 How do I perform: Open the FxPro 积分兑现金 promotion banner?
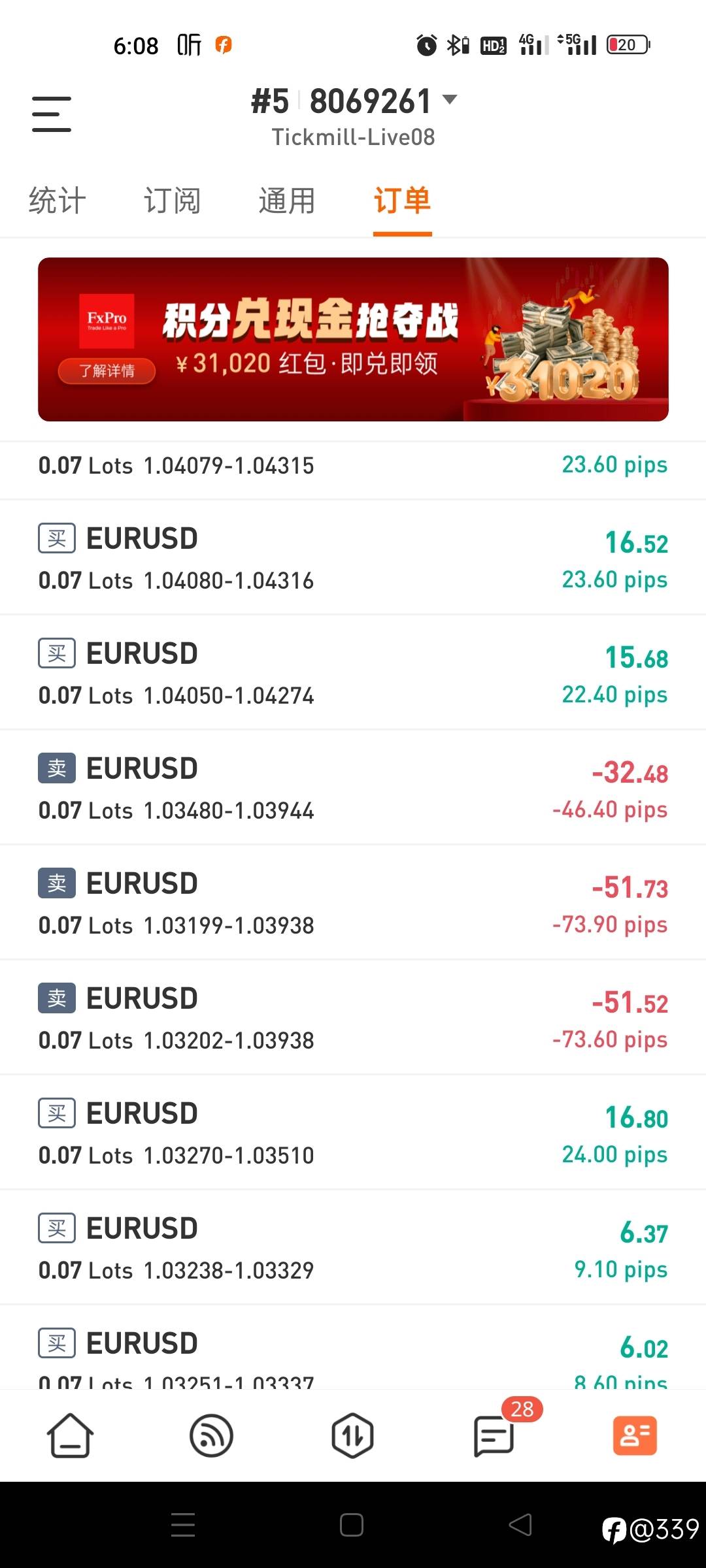coord(353,339)
